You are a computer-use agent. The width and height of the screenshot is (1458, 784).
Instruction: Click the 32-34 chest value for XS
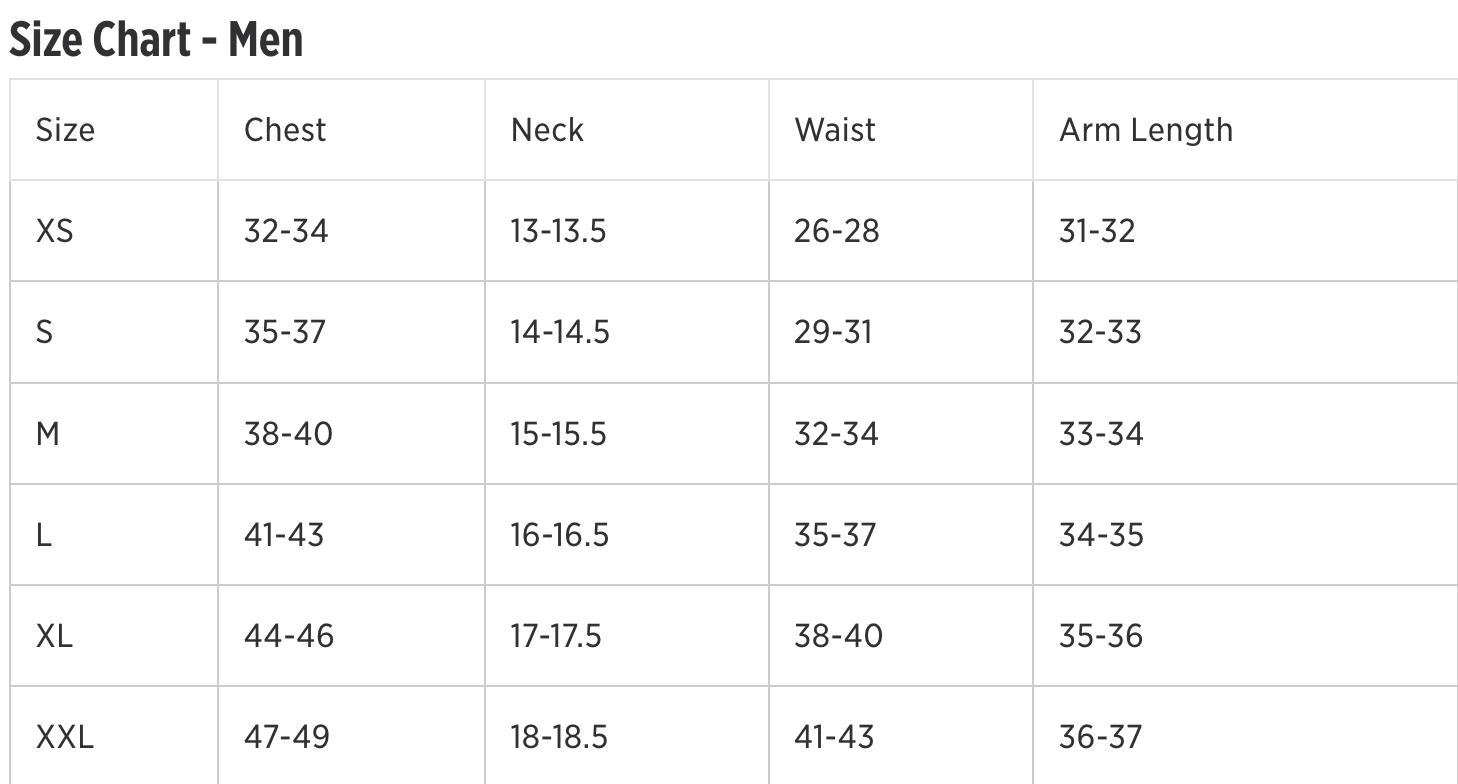[286, 231]
